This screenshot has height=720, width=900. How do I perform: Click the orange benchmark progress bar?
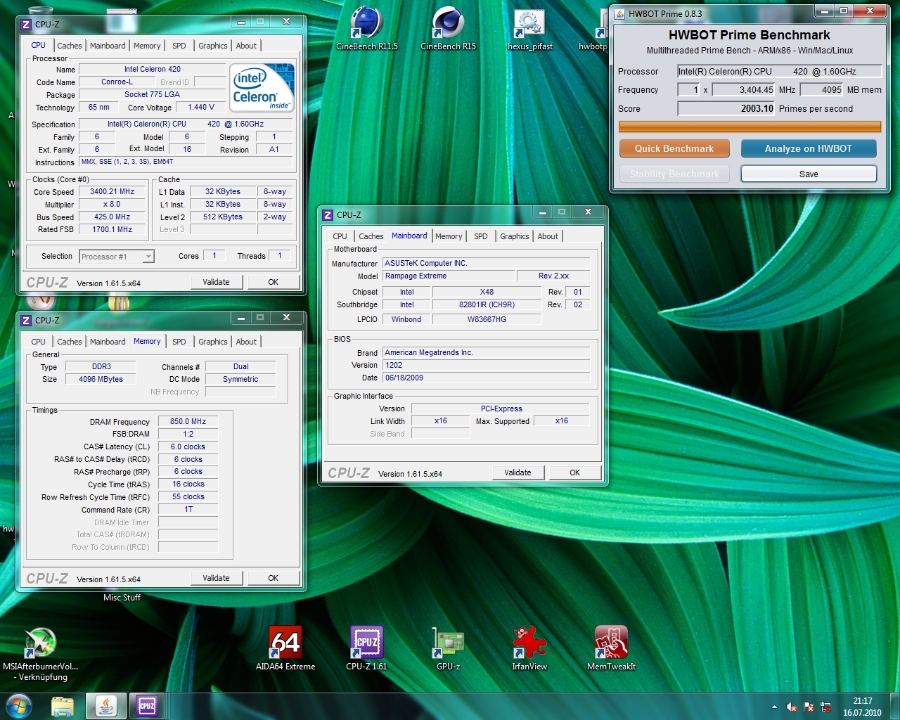750,126
